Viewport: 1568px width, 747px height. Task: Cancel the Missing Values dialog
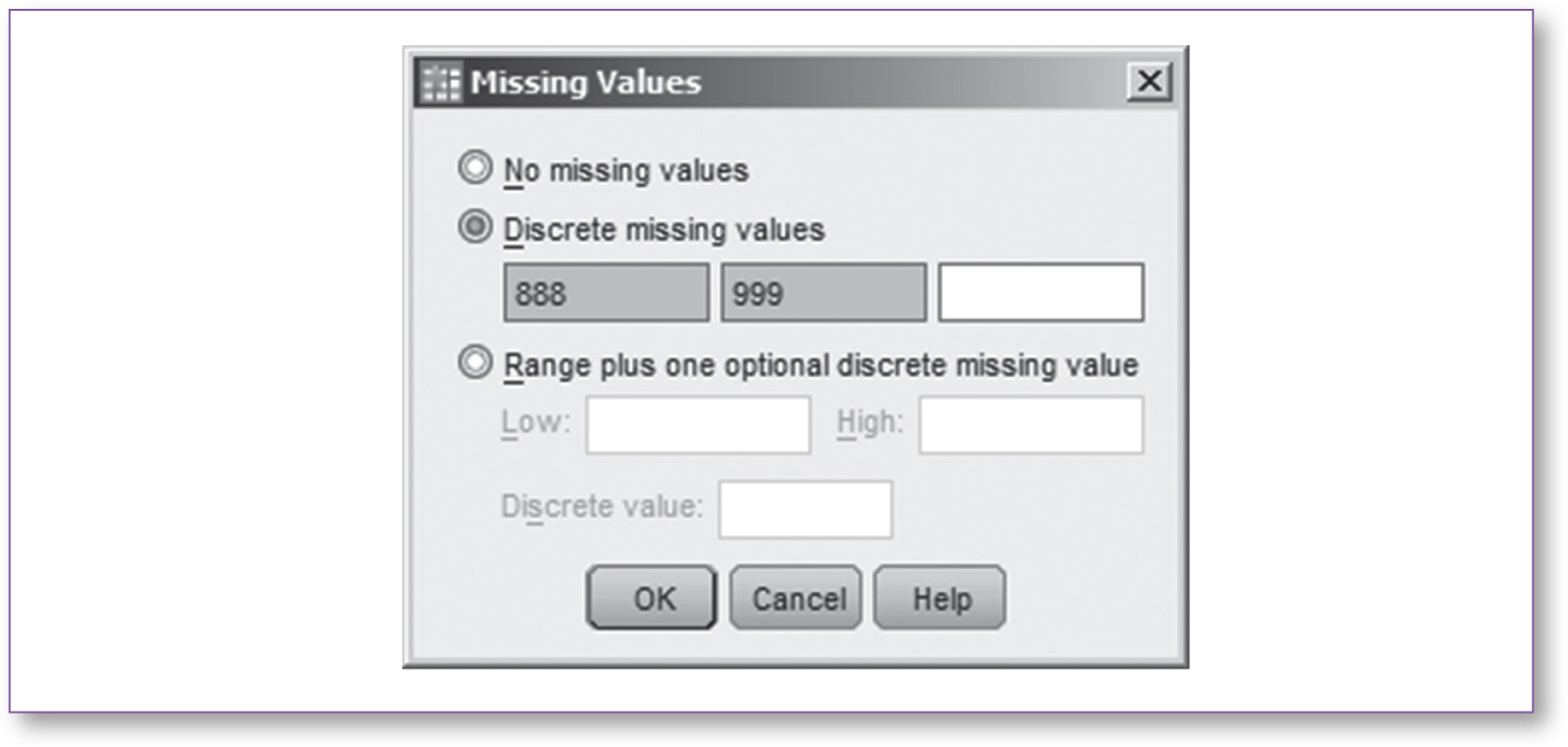coord(796,598)
